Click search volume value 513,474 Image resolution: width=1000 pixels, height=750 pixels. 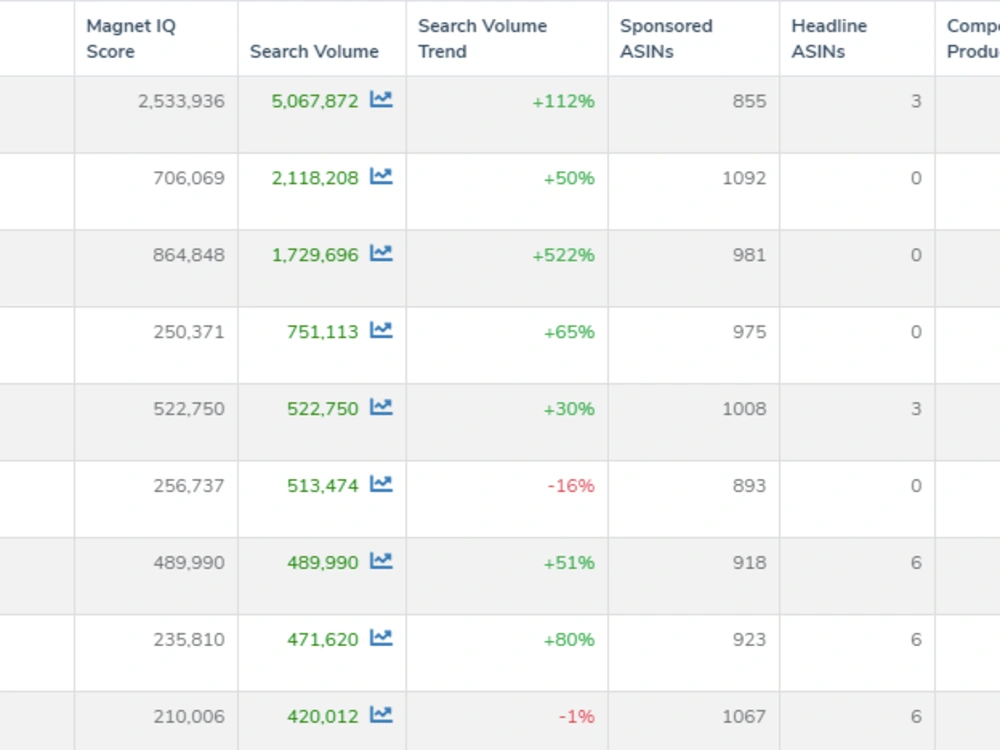323,486
